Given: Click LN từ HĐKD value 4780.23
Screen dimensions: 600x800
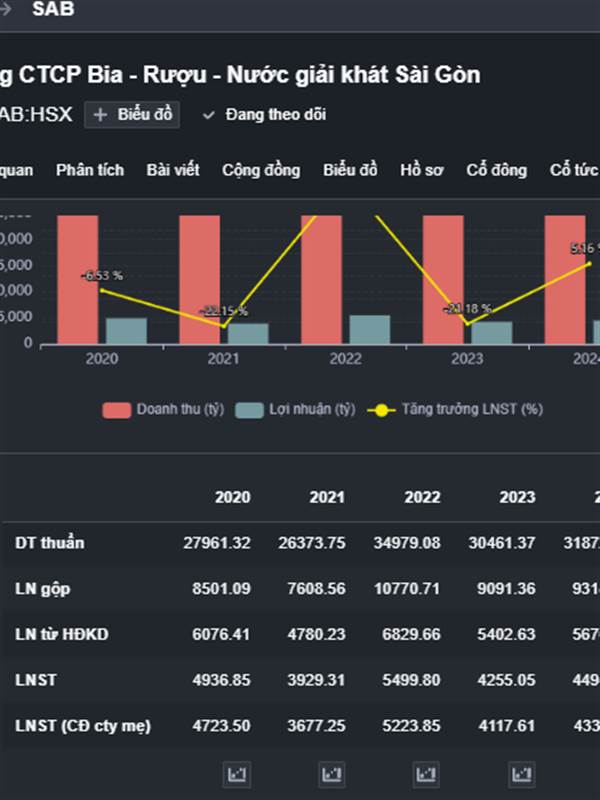Looking at the screenshot, I should [x=316, y=634].
